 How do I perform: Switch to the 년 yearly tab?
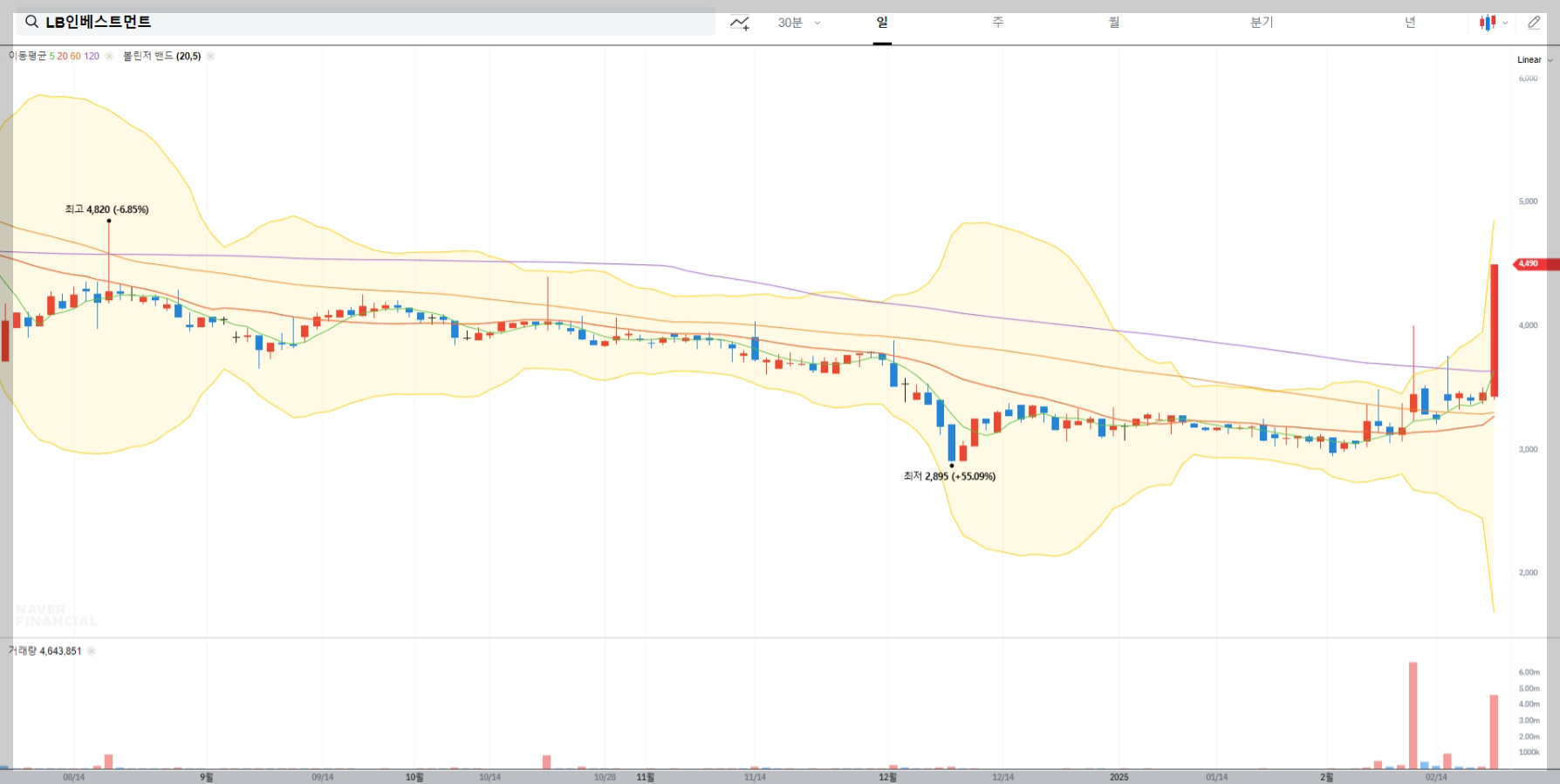1410,23
